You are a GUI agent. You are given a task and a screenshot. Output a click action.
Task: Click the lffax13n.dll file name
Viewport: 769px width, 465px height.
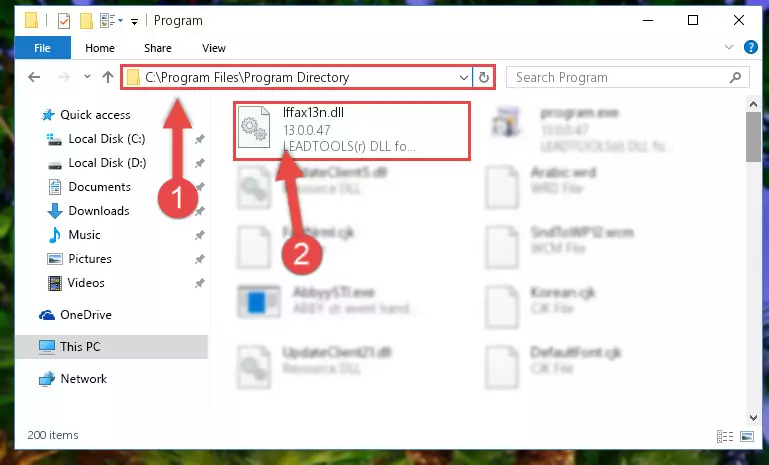pos(313,112)
